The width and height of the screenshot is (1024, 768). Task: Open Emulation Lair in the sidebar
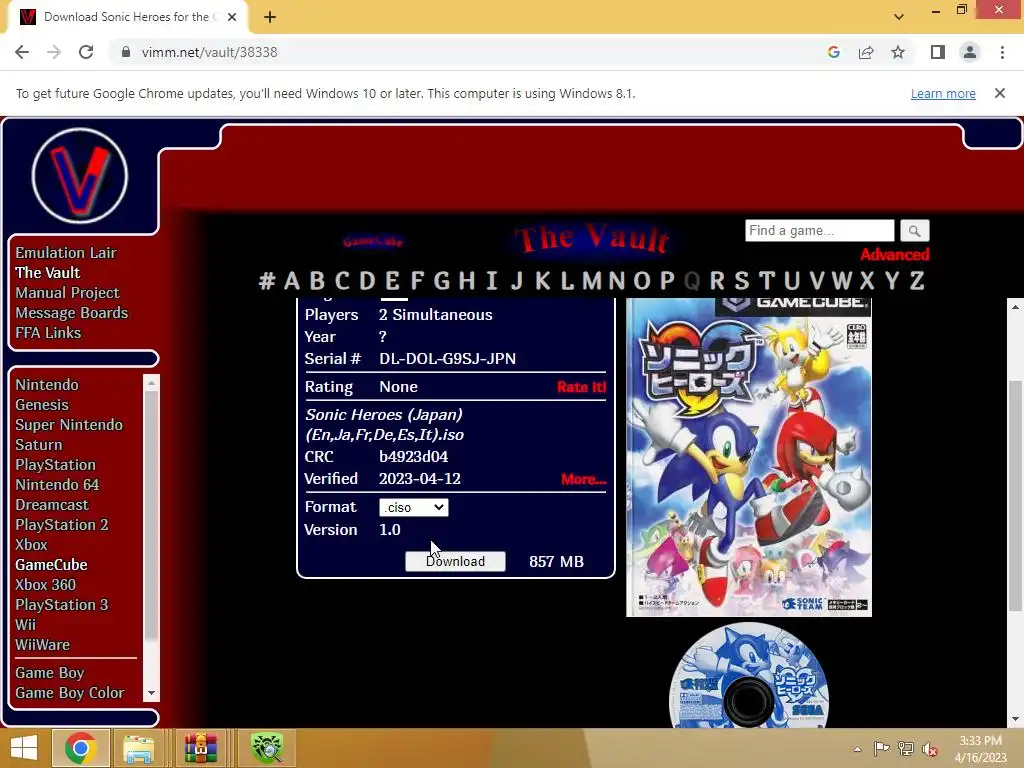[66, 253]
